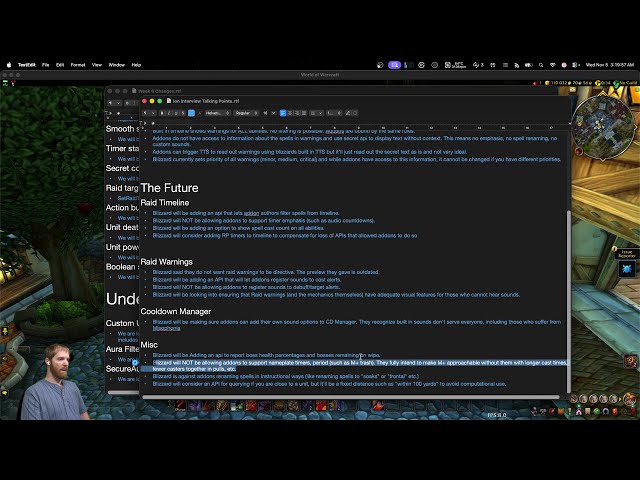Viewport: 640px width, 480px height.
Task: Click the ruler in the front document
Action: click(354, 127)
